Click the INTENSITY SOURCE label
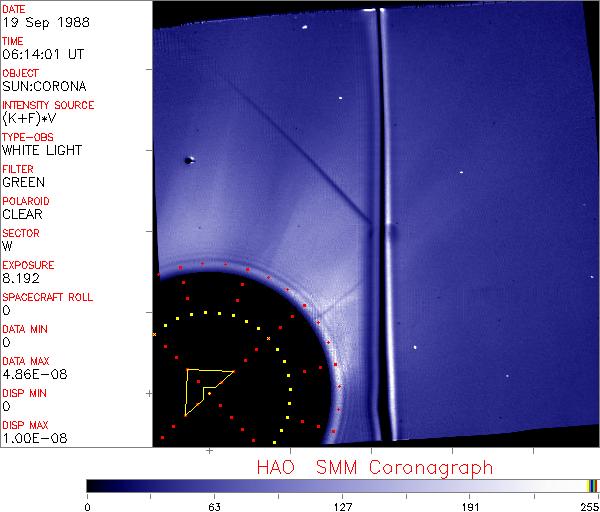This screenshot has width=600, height=512. pos(48,105)
